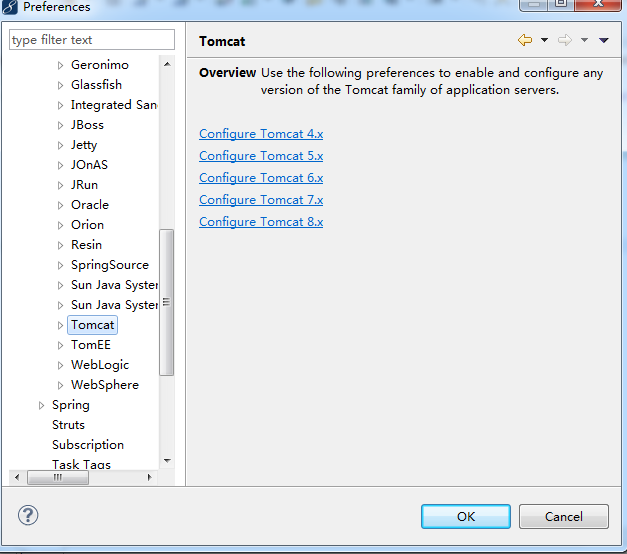
Task: Click the horizontal scrollbar thumb in tree
Action: 58,477
